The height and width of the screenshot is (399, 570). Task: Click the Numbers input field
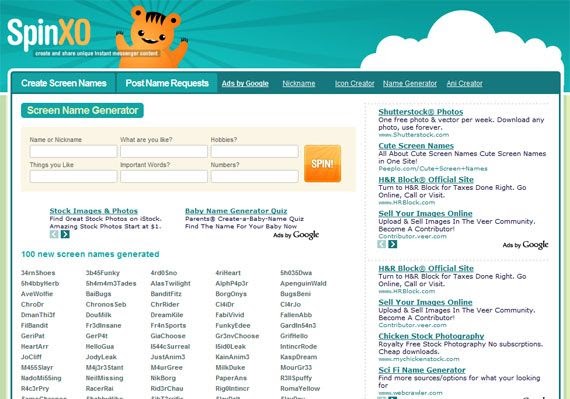point(254,176)
